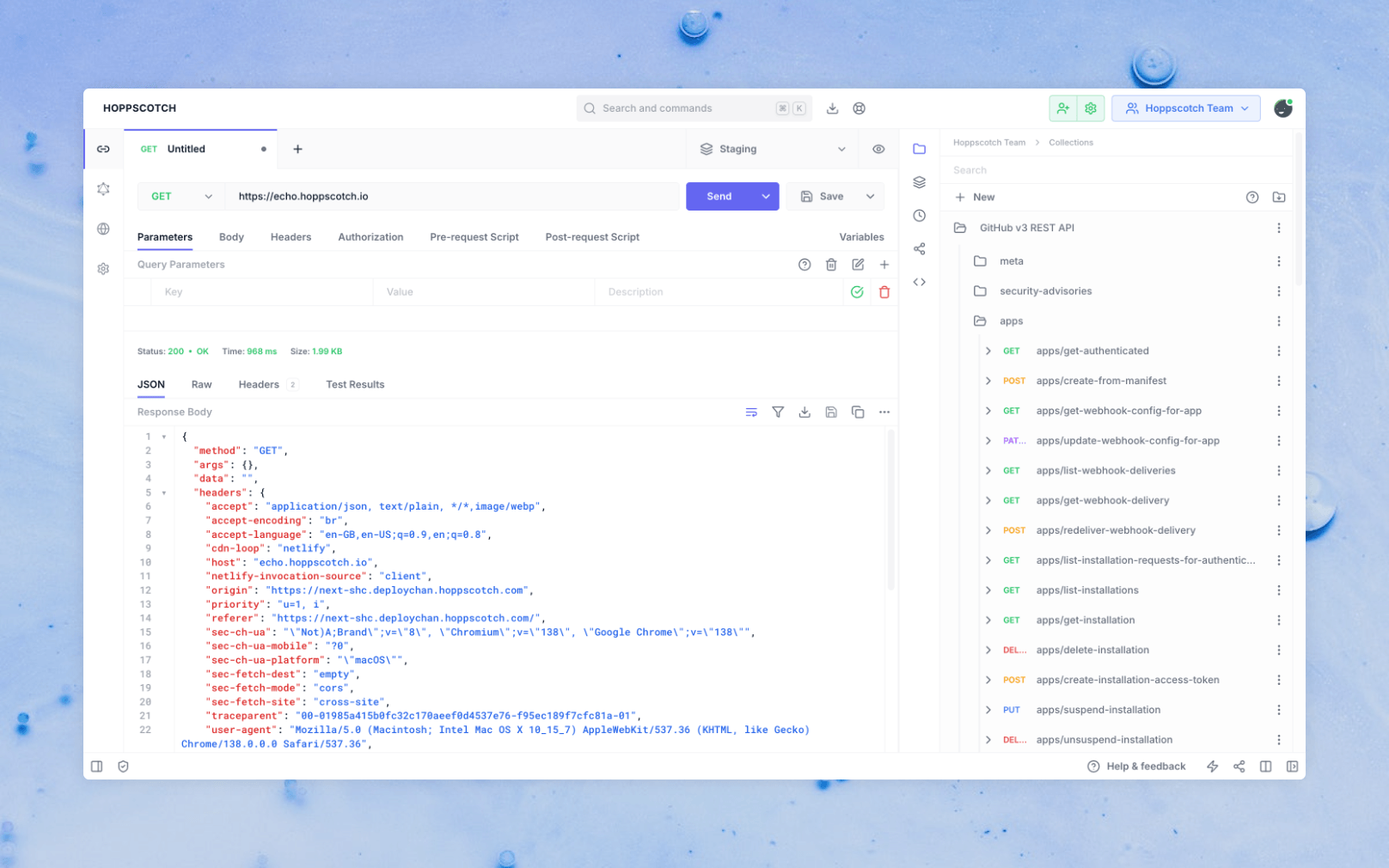The width and height of the screenshot is (1389, 868).
Task: Open the Realtime globe icon in sidebar
Action: (103, 229)
